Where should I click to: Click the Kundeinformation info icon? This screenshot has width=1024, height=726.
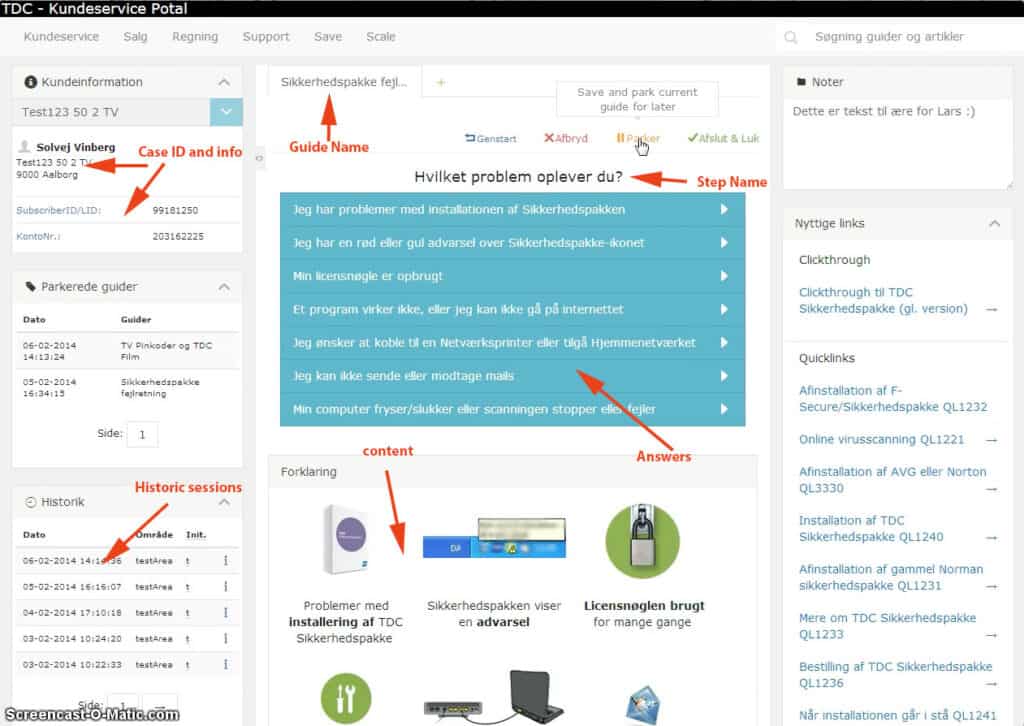click(x=30, y=82)
